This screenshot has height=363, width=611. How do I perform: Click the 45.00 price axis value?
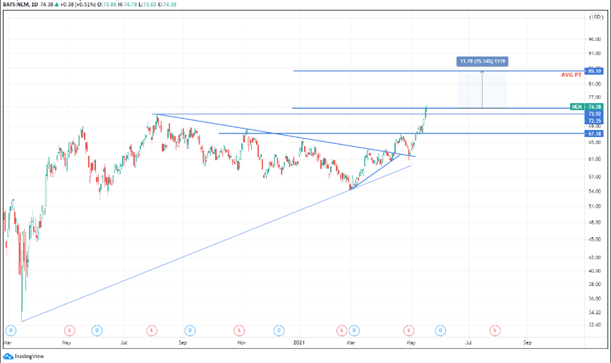pos(595,240)
